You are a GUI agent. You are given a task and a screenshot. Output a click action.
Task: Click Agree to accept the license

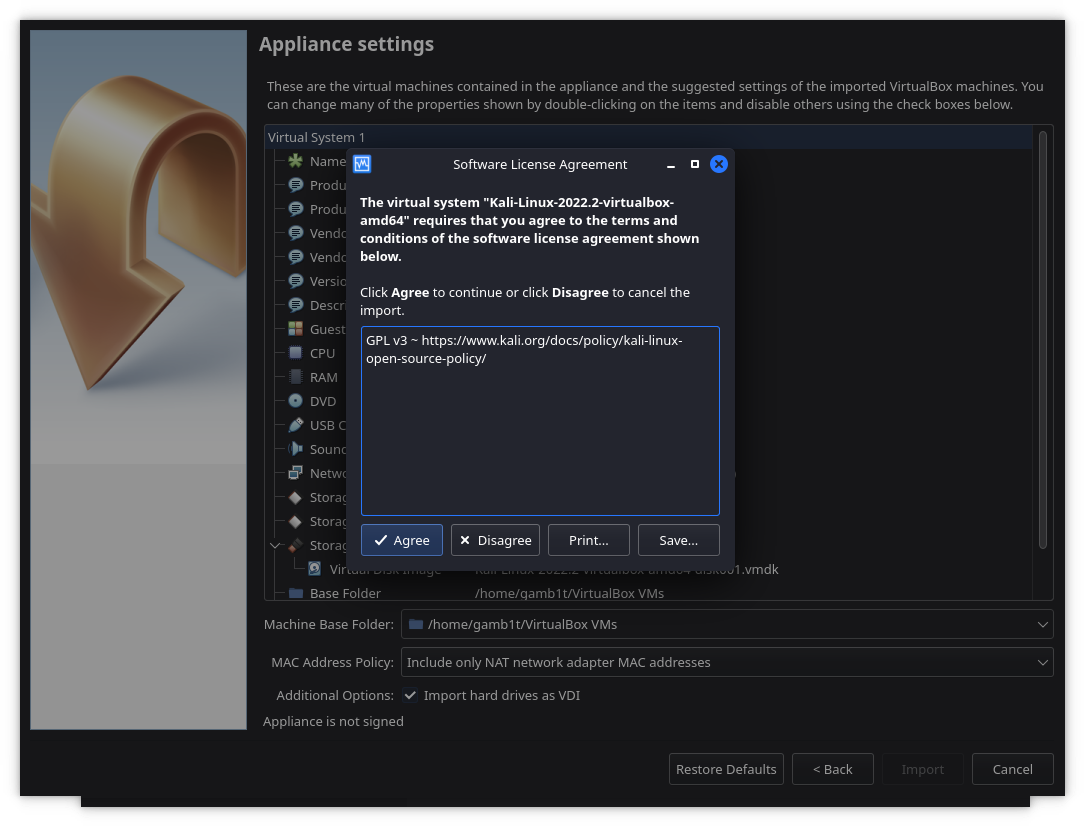point(401,540)
